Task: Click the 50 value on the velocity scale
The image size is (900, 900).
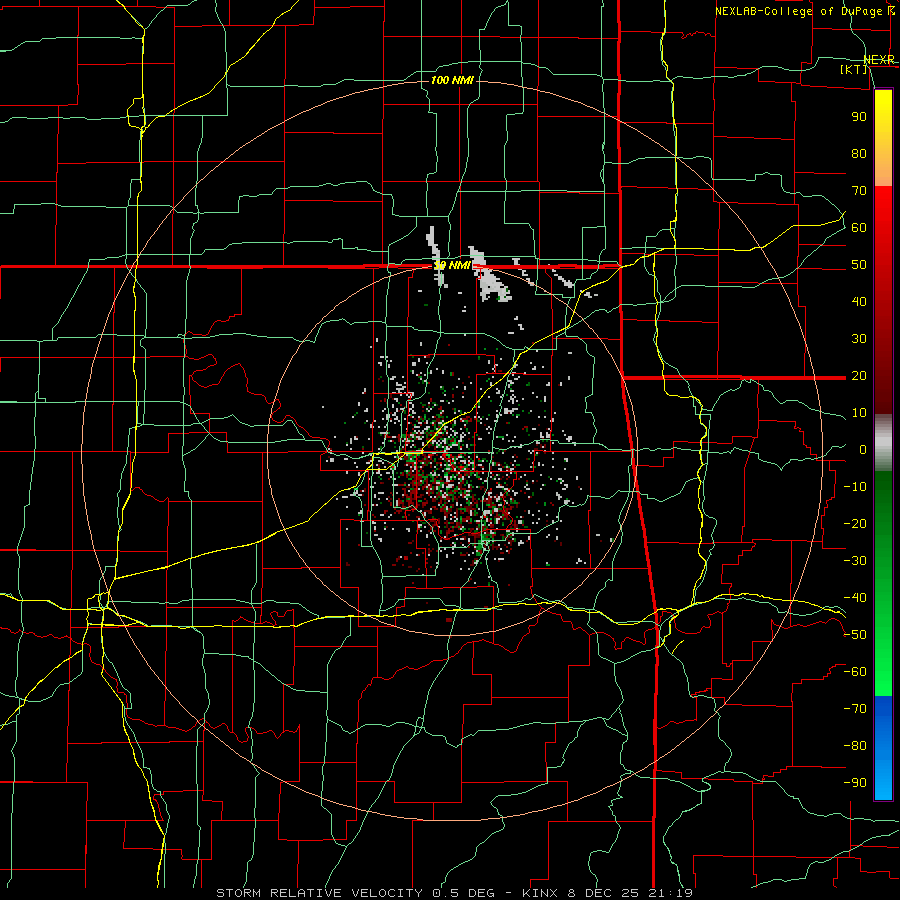Action: (x=859, y=265)
